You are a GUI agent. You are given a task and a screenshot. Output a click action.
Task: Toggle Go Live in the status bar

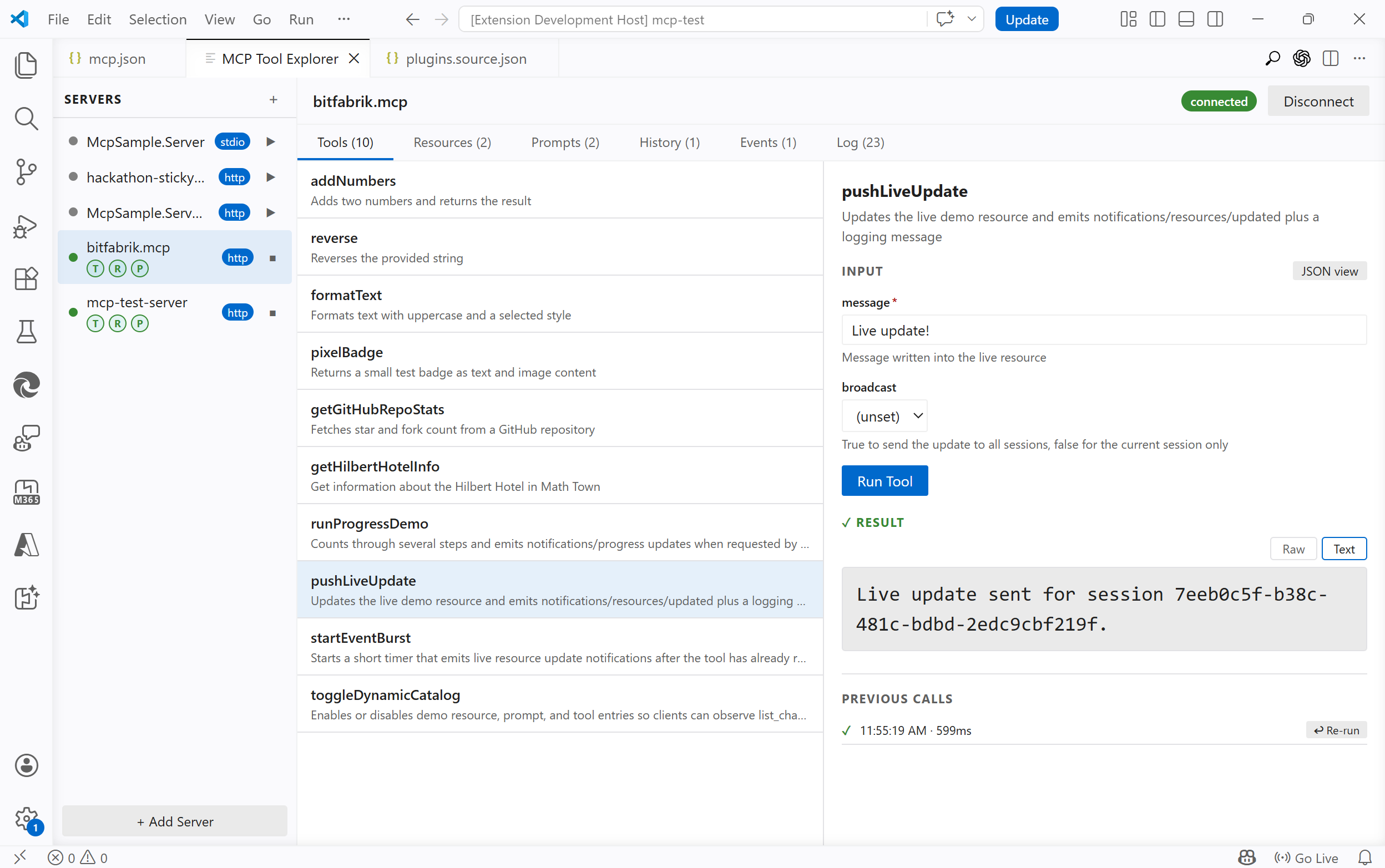pyautogui.click(x=1306, y=857)
